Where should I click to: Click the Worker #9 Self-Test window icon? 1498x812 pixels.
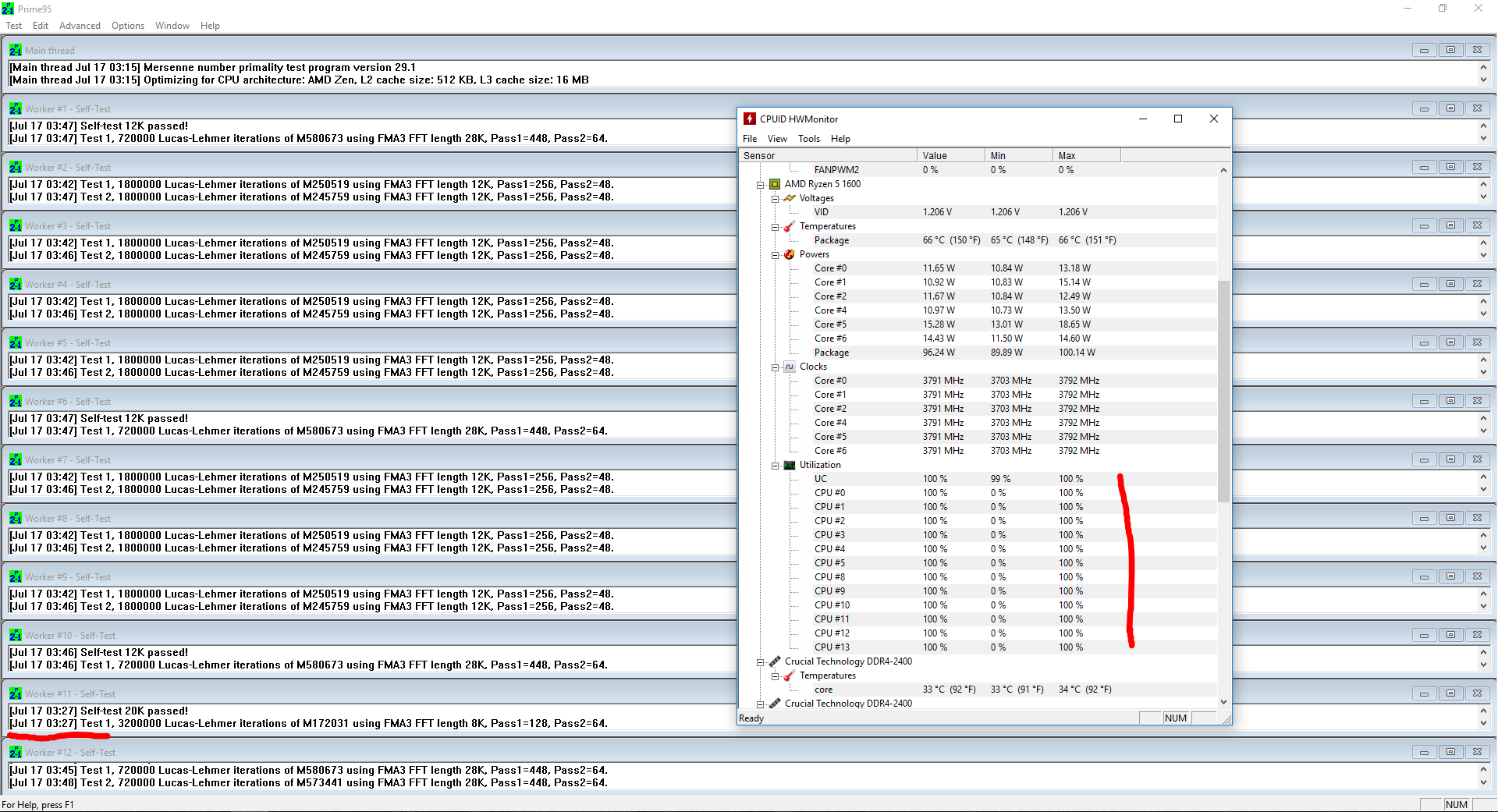16,576
